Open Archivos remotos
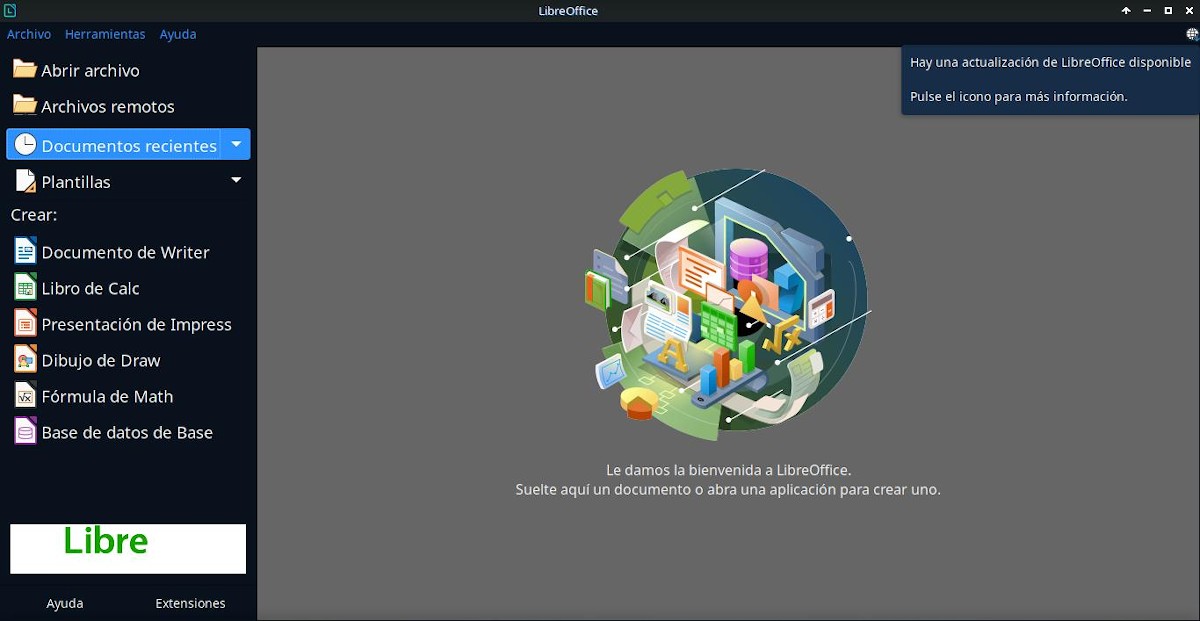The image size is (1200, 621). tap(128, 106)
